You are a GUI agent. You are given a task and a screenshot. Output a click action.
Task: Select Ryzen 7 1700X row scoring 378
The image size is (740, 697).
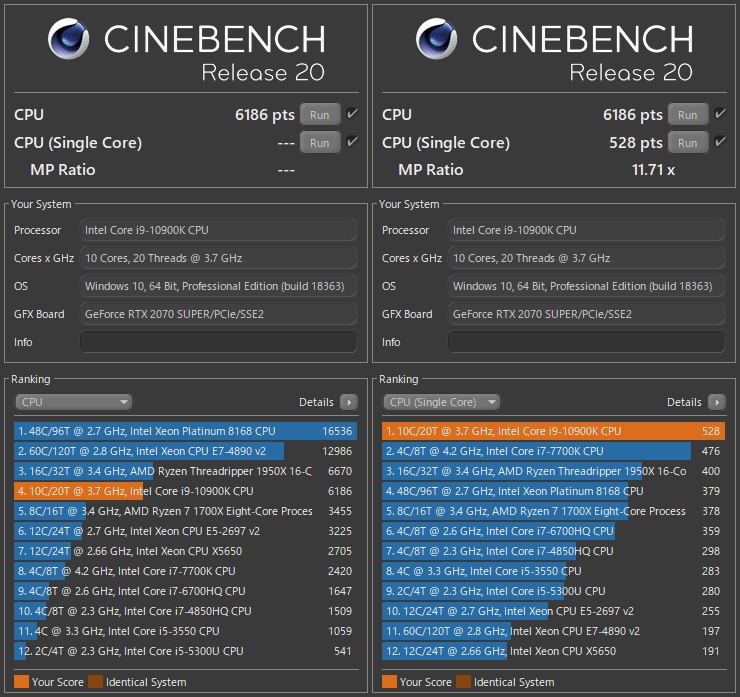click(554, 511)
